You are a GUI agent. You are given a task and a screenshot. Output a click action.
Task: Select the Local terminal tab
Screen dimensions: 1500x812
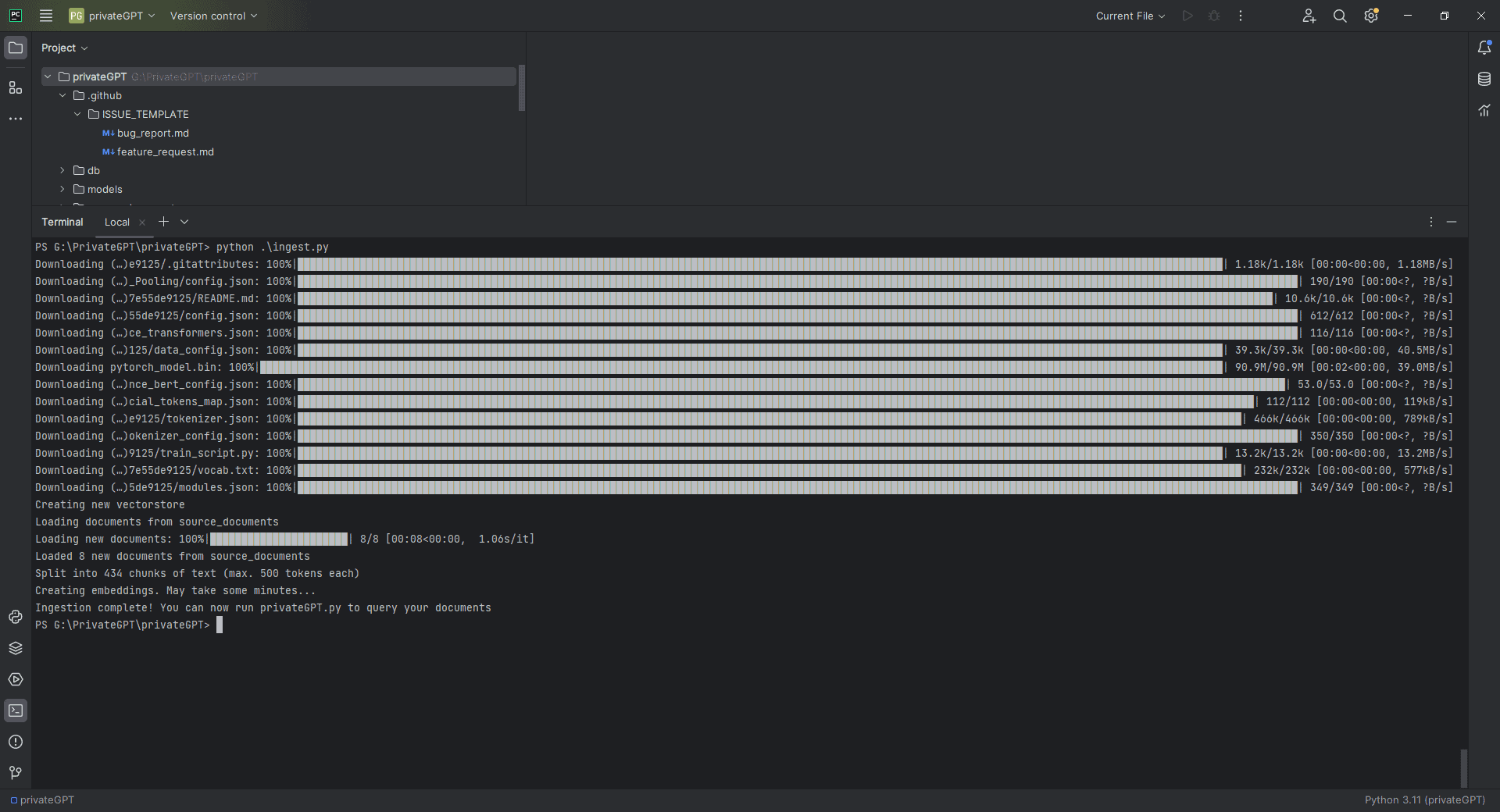[117, 223]
